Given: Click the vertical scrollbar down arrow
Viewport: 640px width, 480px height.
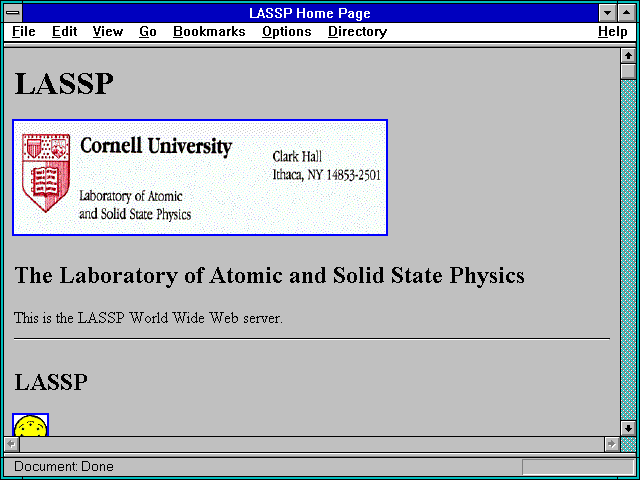Looking at the screenshot, I should [628, 428].
